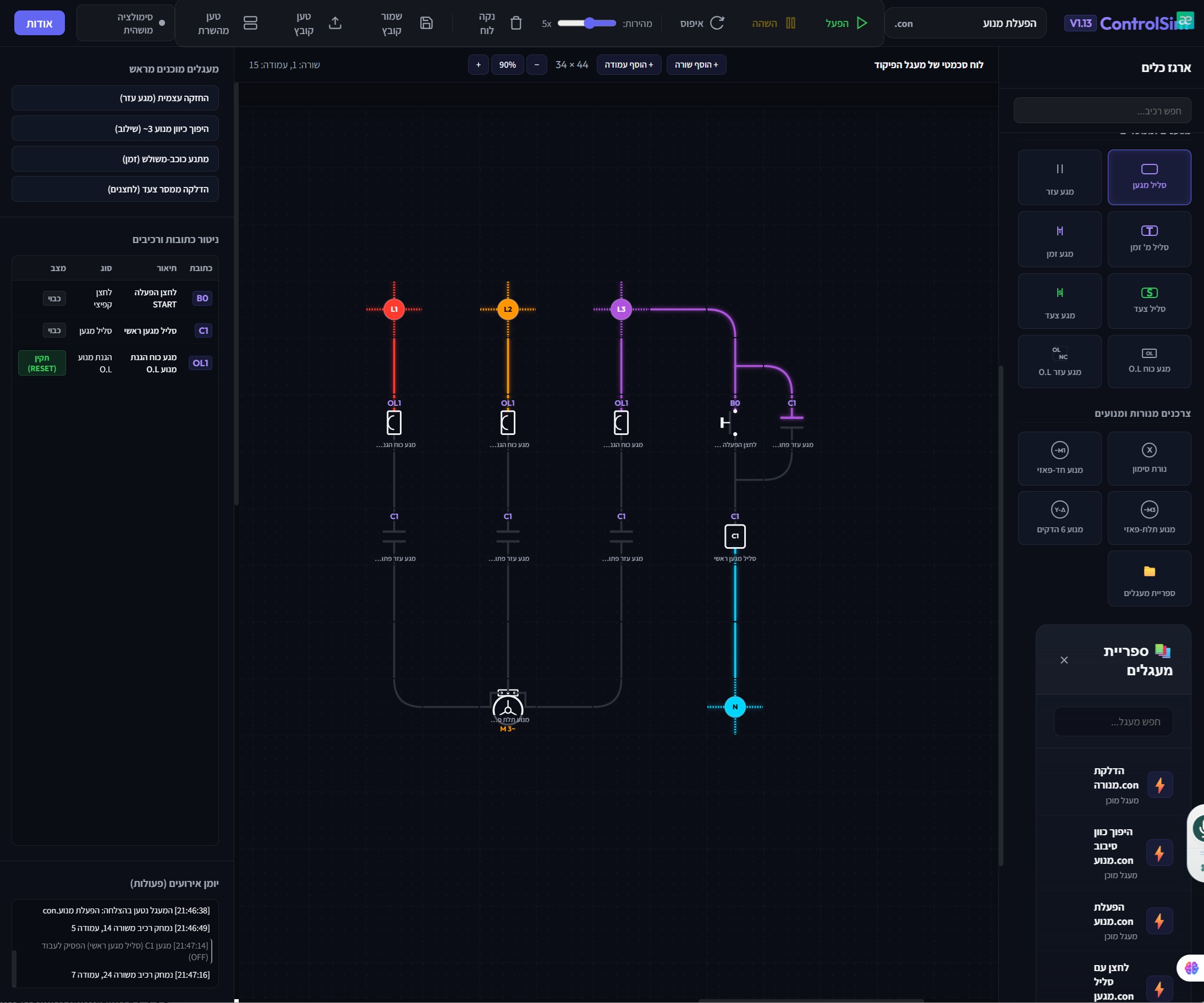The image size is (1204, 1003).
Task: Select the step coil tool (סליל צעד)
Action: click(x=1149, y=301)
